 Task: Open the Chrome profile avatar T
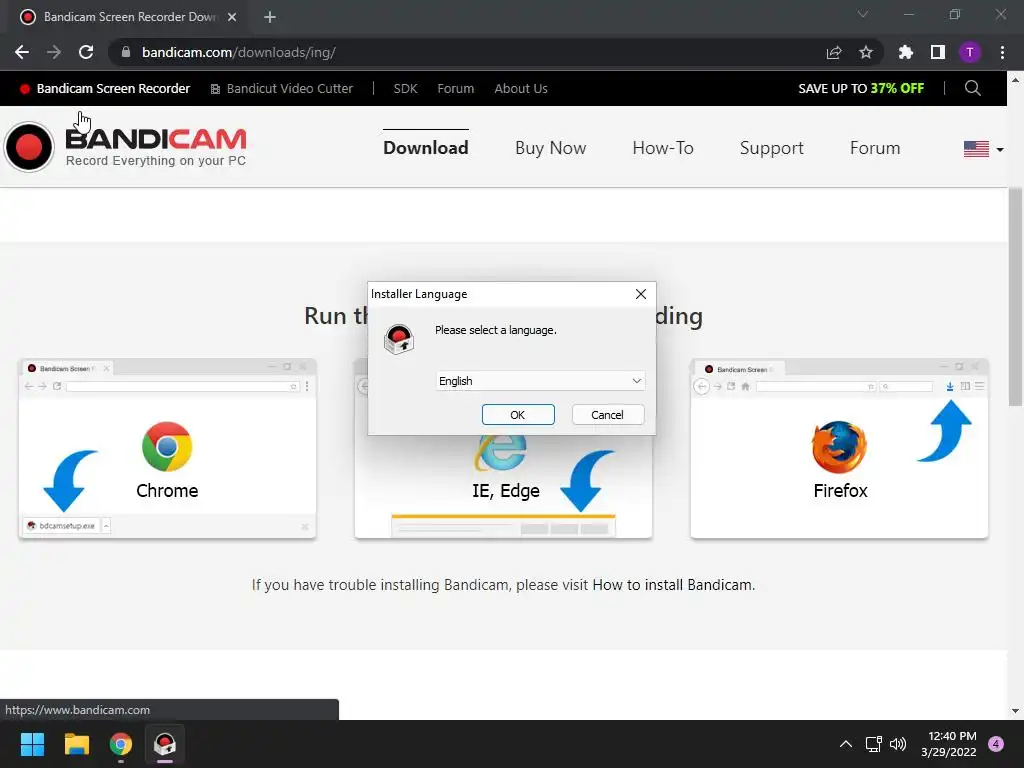pos(970,52)
